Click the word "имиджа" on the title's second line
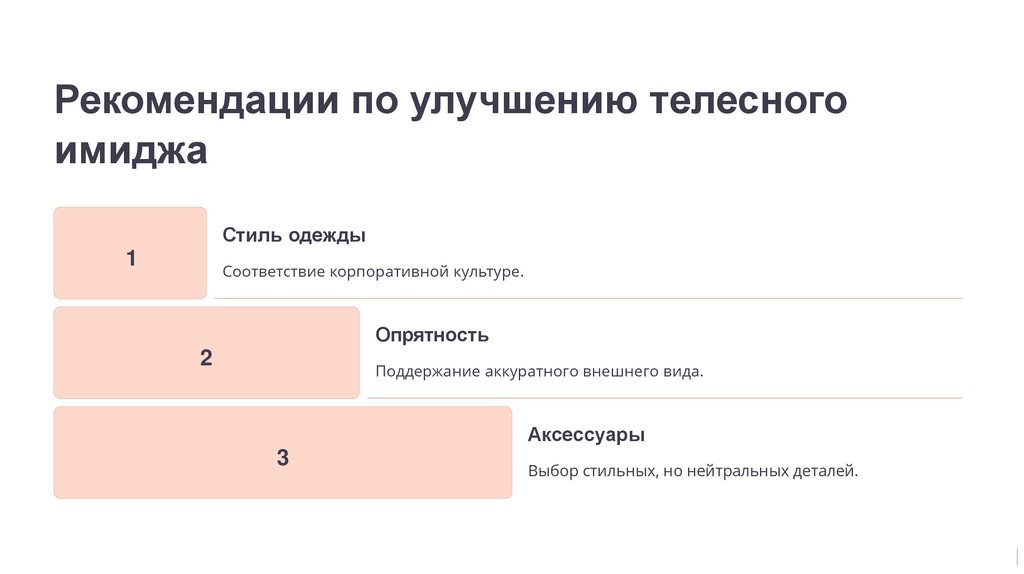 coord(131,150)
